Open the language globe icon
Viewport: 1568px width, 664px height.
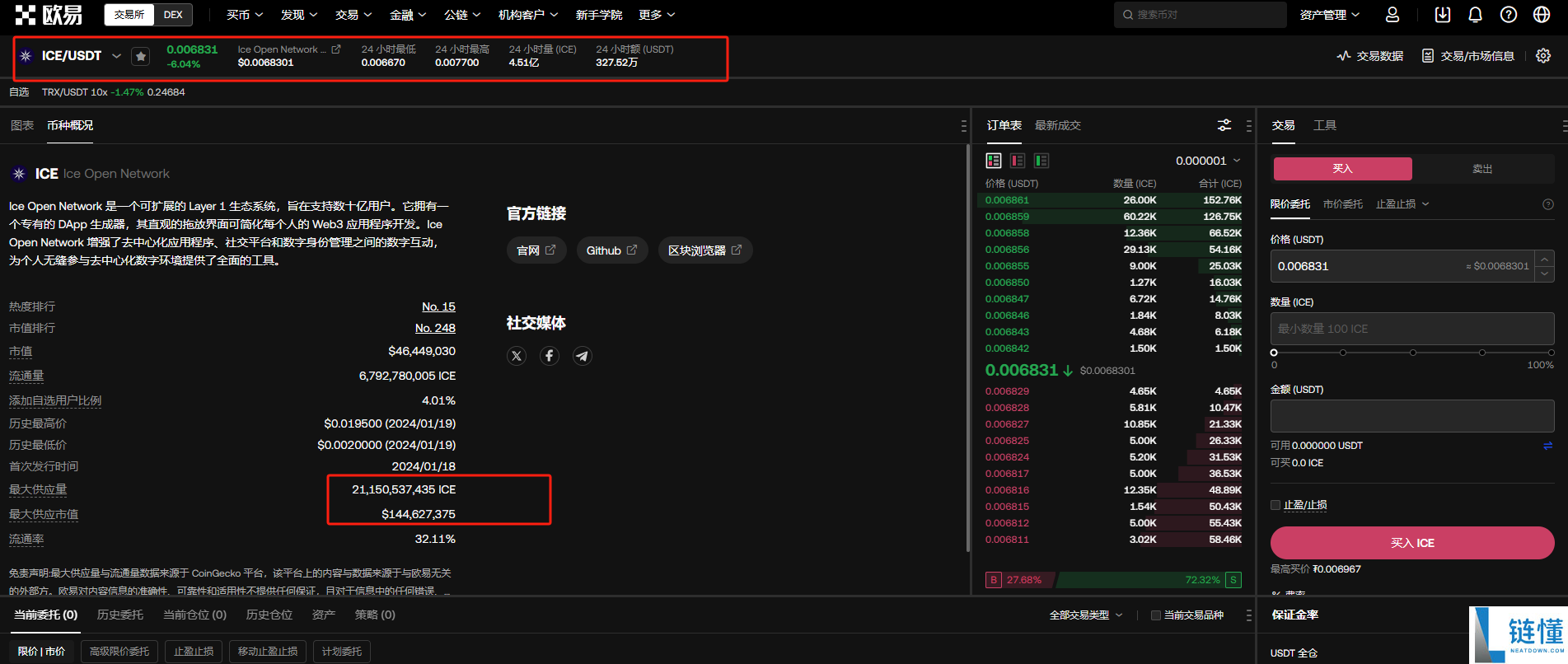point(1542,15)
